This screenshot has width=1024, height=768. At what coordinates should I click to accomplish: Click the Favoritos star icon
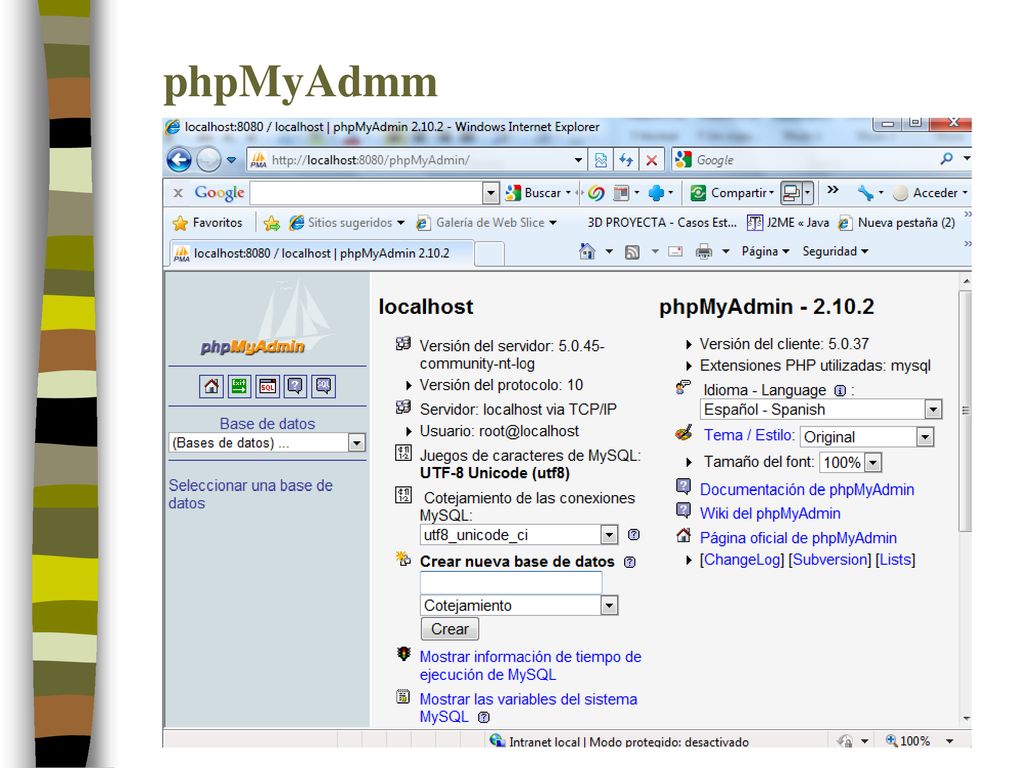pos(180,223)
